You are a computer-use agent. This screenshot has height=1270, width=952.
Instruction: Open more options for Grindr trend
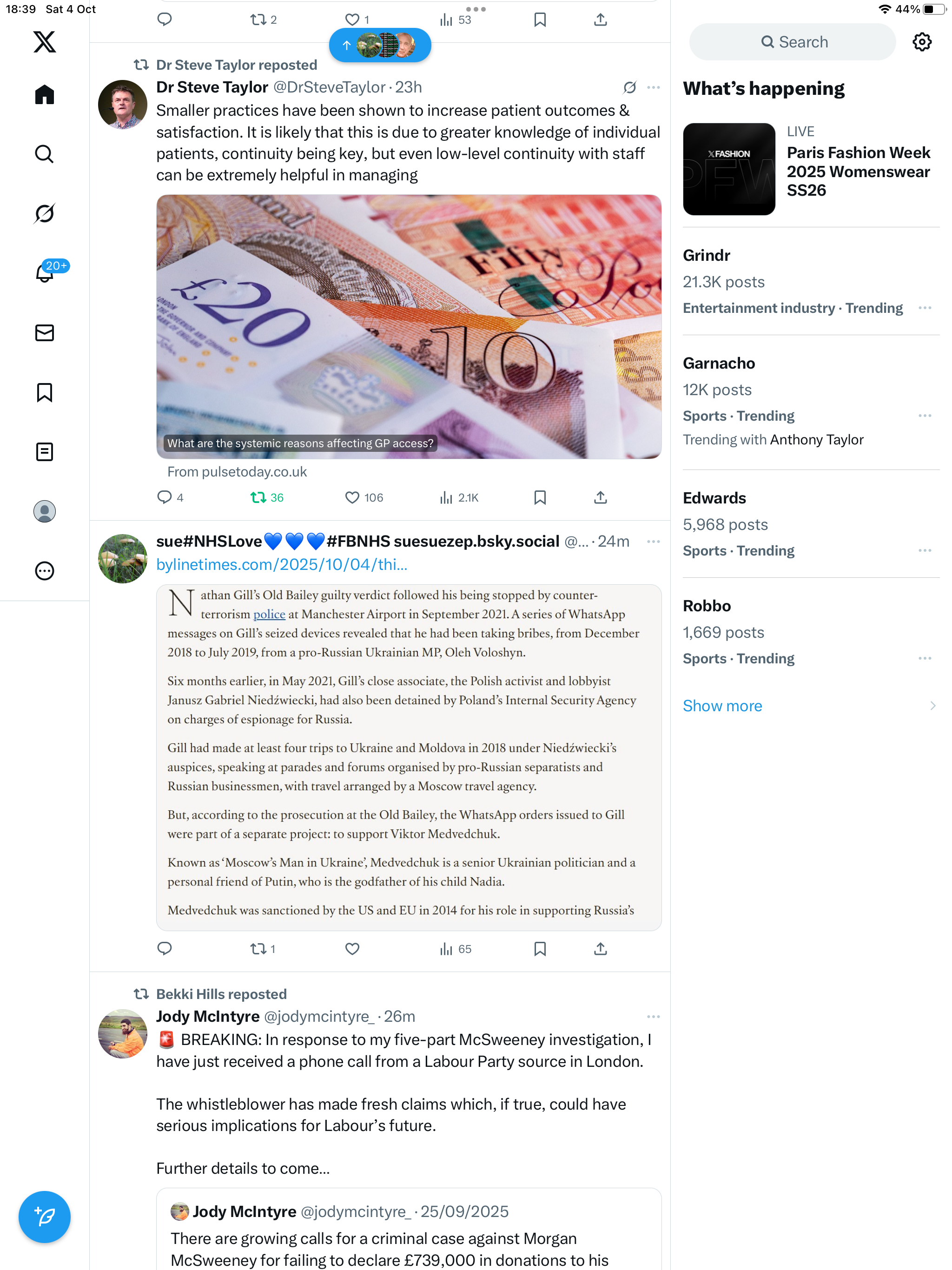coord(925,308)
